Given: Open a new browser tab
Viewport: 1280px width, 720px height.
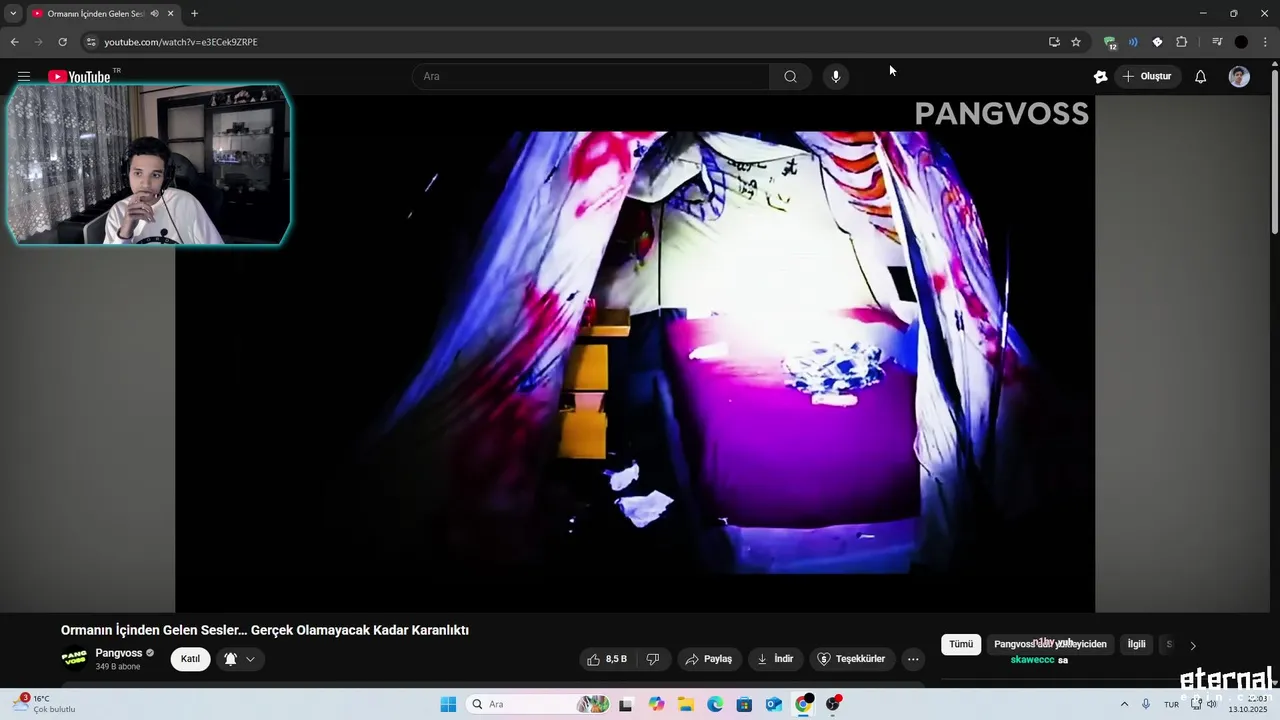Looking at the screenshot, I should [x=194, y=14].
